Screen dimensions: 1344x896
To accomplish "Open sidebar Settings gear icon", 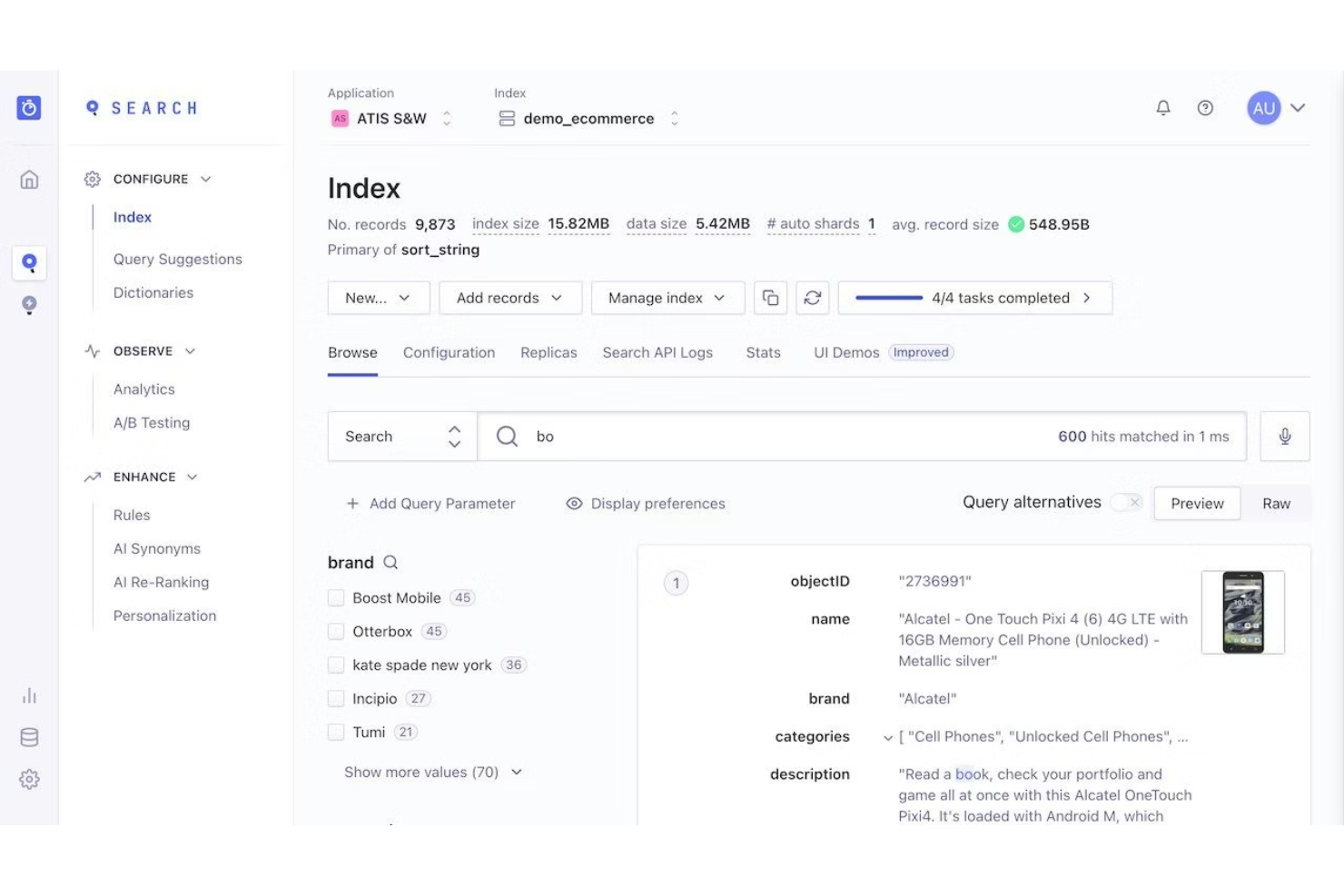I will click(x=29, y=779).
